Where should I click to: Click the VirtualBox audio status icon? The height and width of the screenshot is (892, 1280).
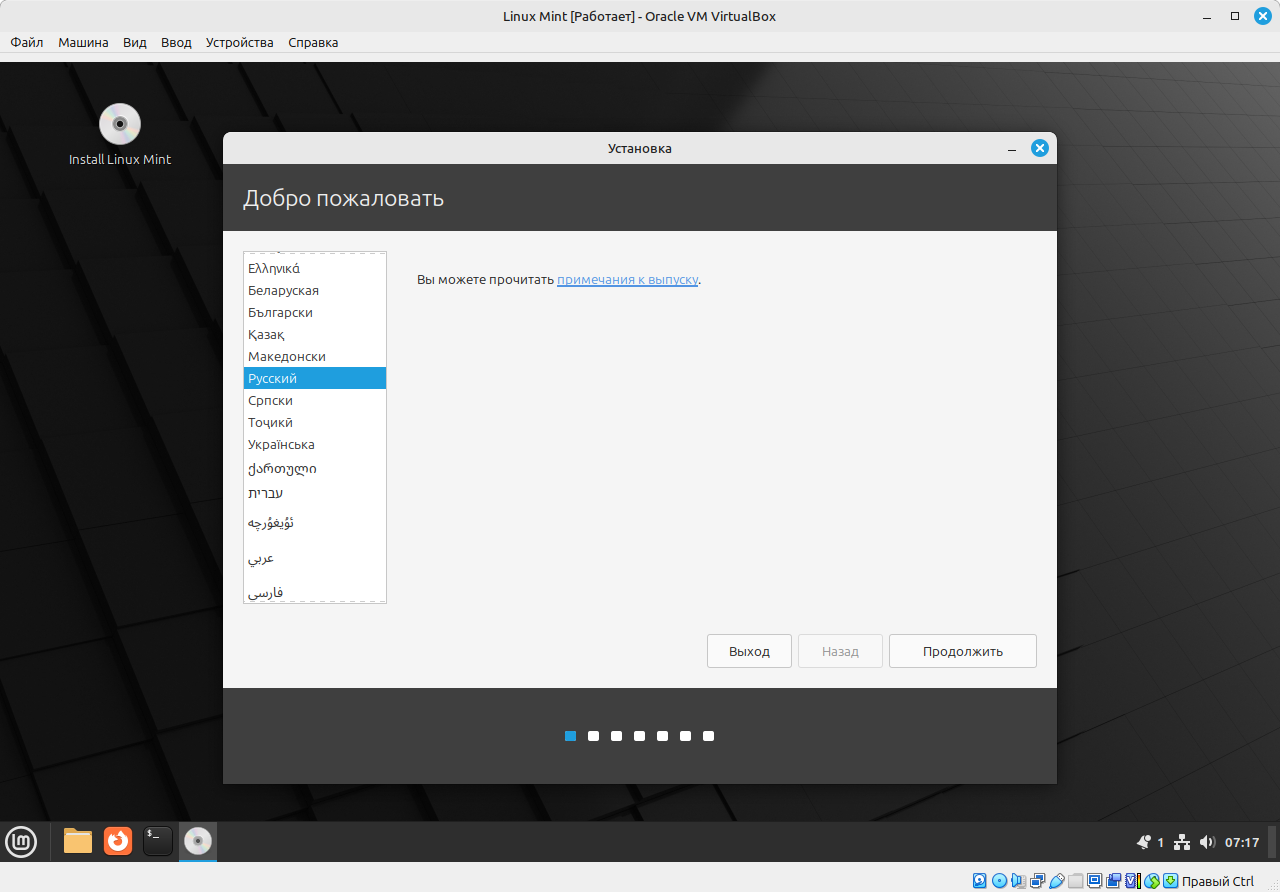tap(1017, 881)
